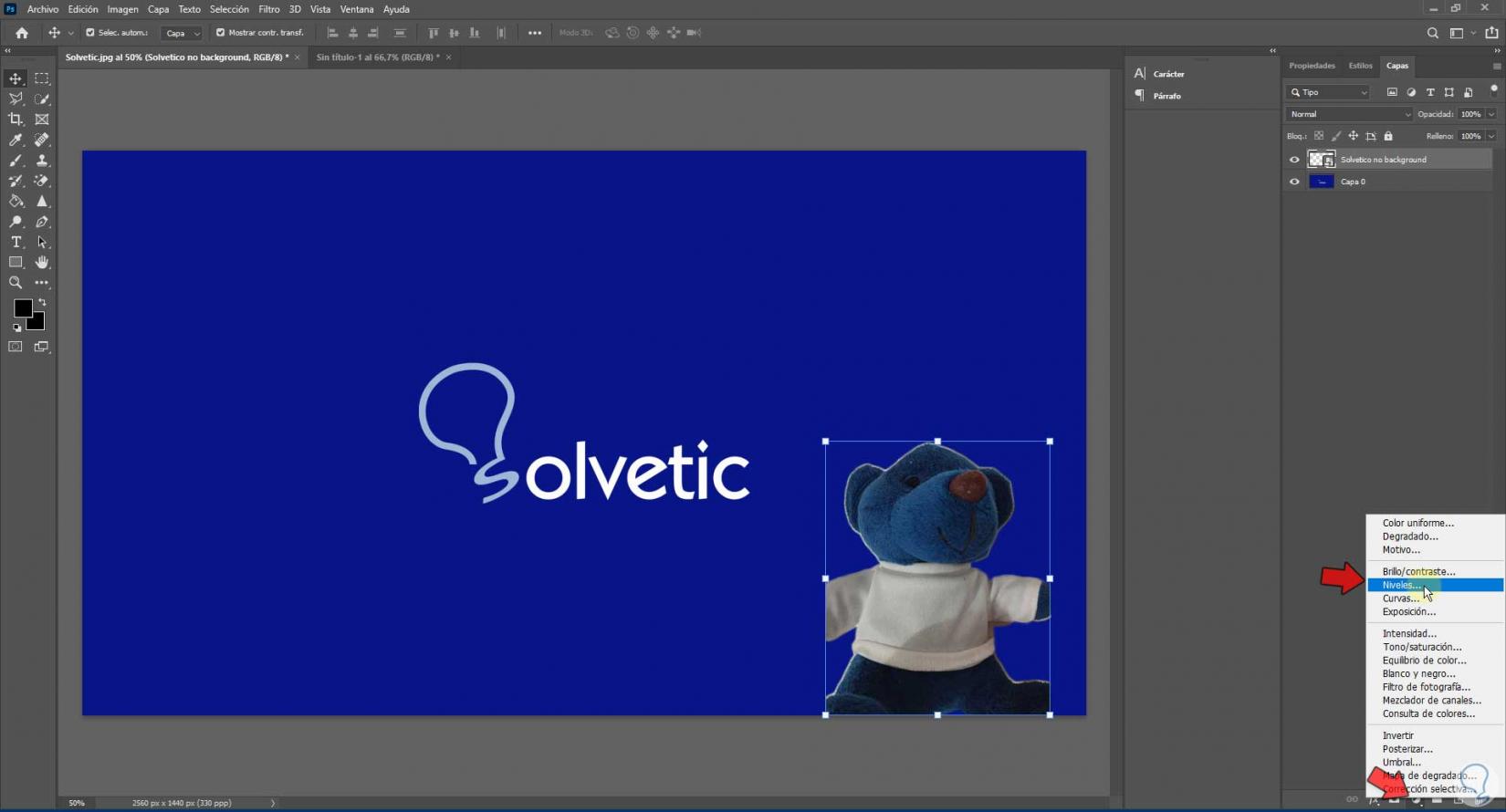
Task: Filter layers by adjustment layers
Action: (x=1411, y=92)
